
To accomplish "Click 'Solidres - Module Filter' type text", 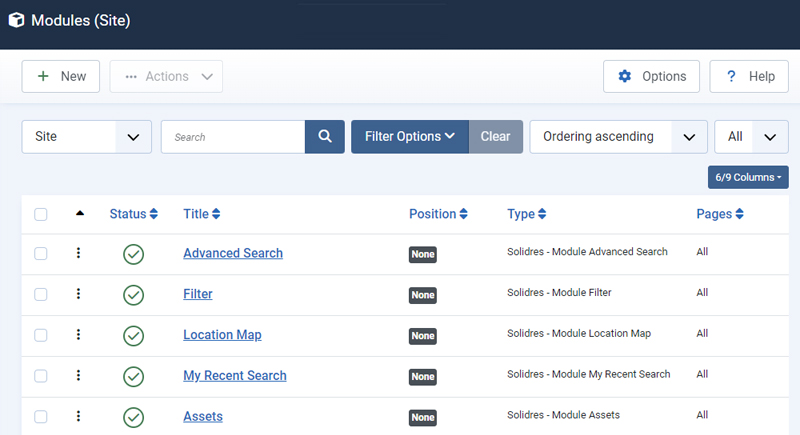I will pos(559,292).
